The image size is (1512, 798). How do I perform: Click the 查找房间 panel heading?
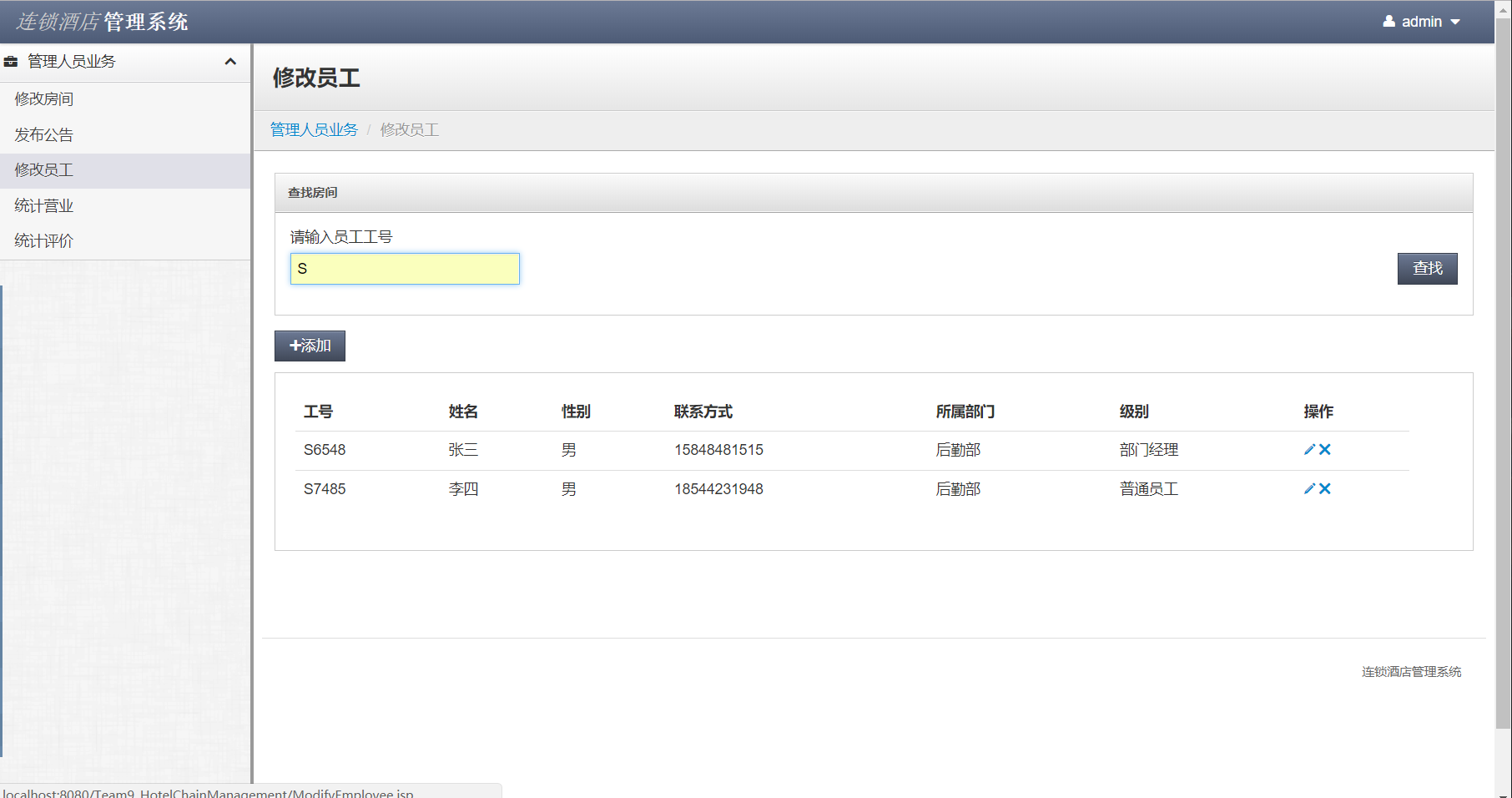(313, 193)
